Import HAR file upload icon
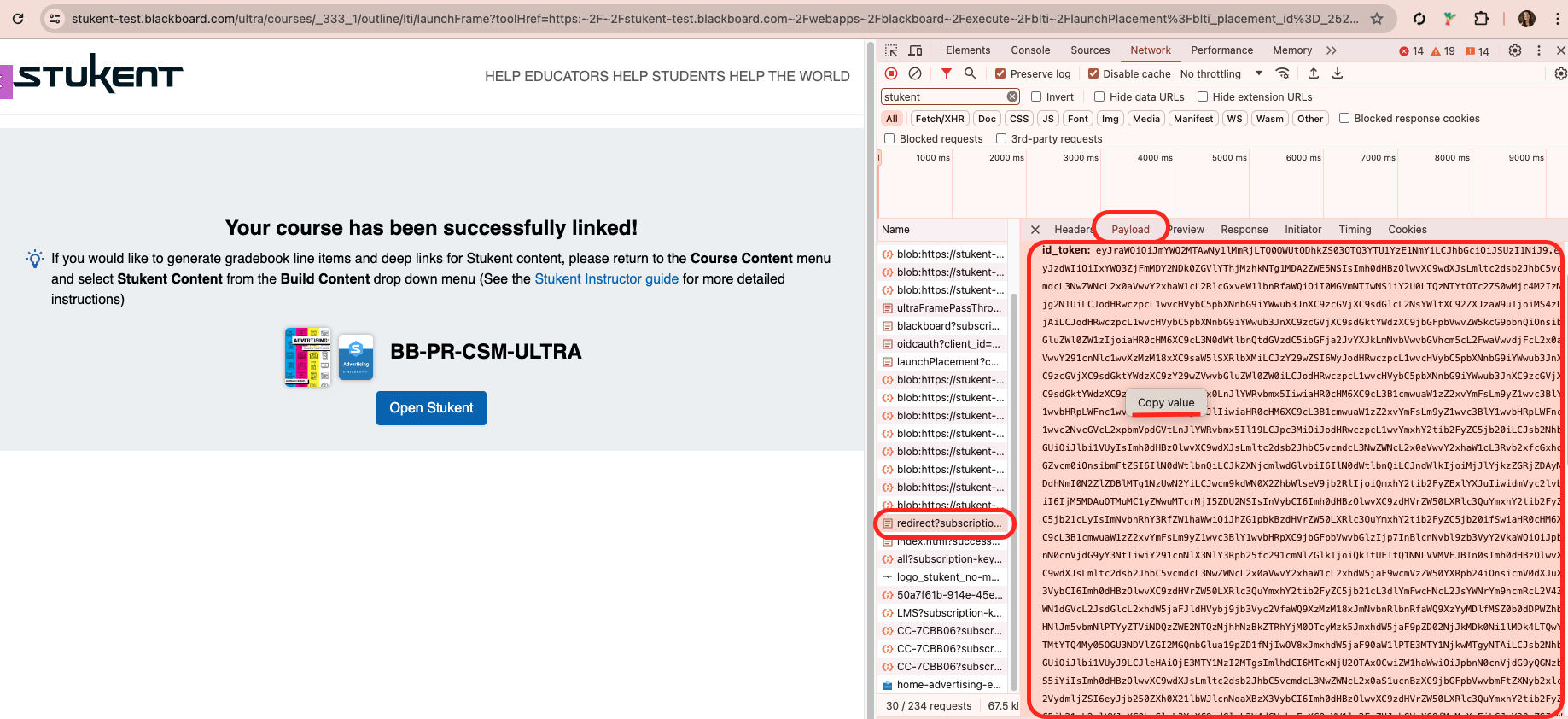The height and width of the screenshot is (719, 1568). (x=1314, y=73)
